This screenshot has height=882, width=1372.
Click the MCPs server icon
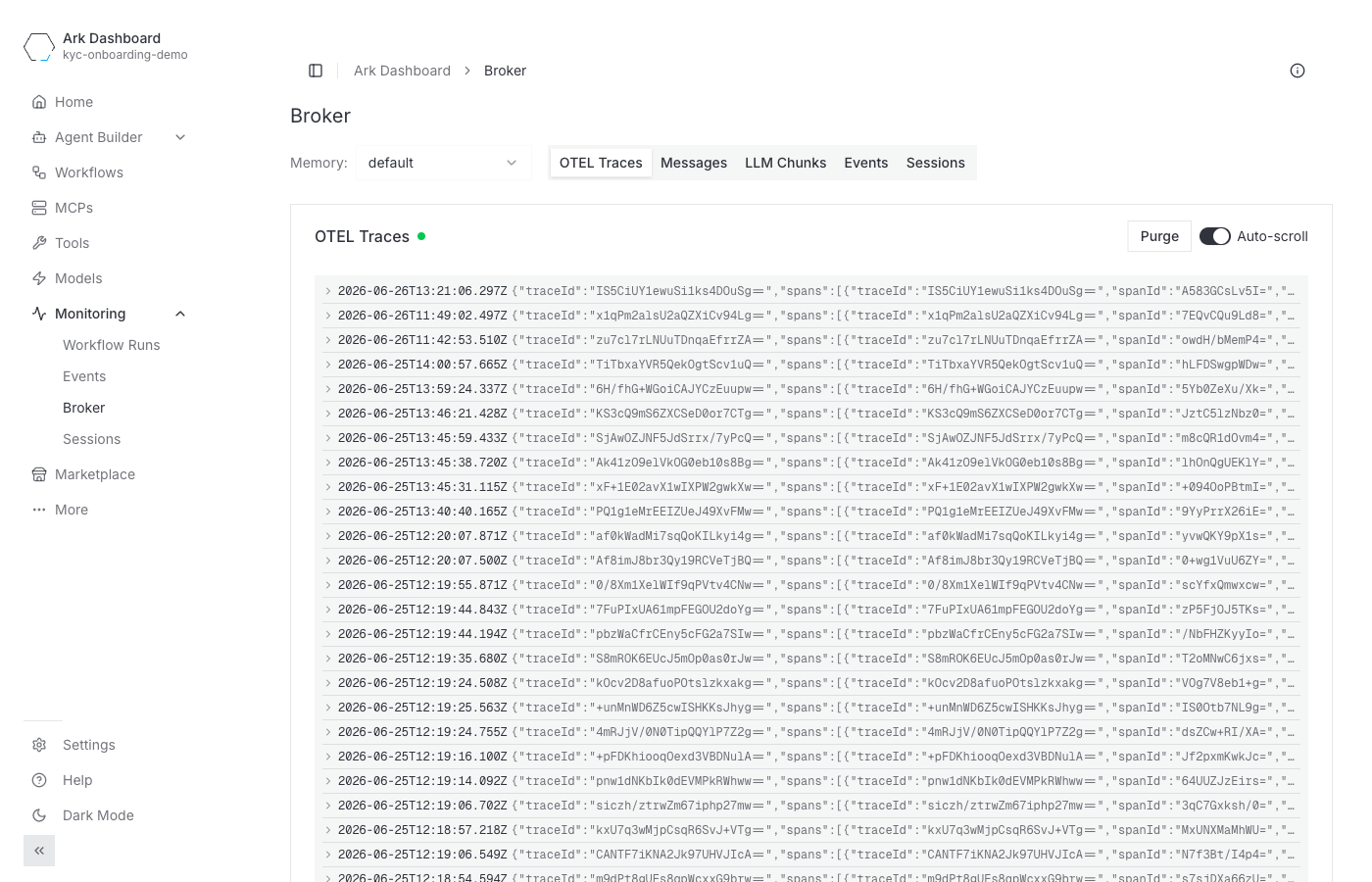(39, 208)
